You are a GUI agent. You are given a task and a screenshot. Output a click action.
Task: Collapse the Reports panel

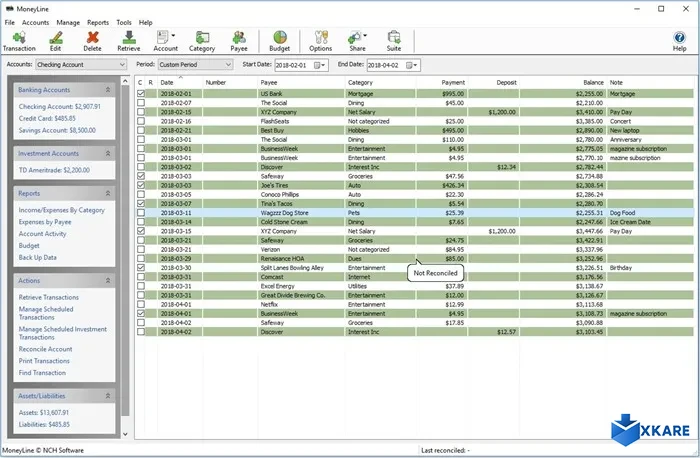[108, 193]
